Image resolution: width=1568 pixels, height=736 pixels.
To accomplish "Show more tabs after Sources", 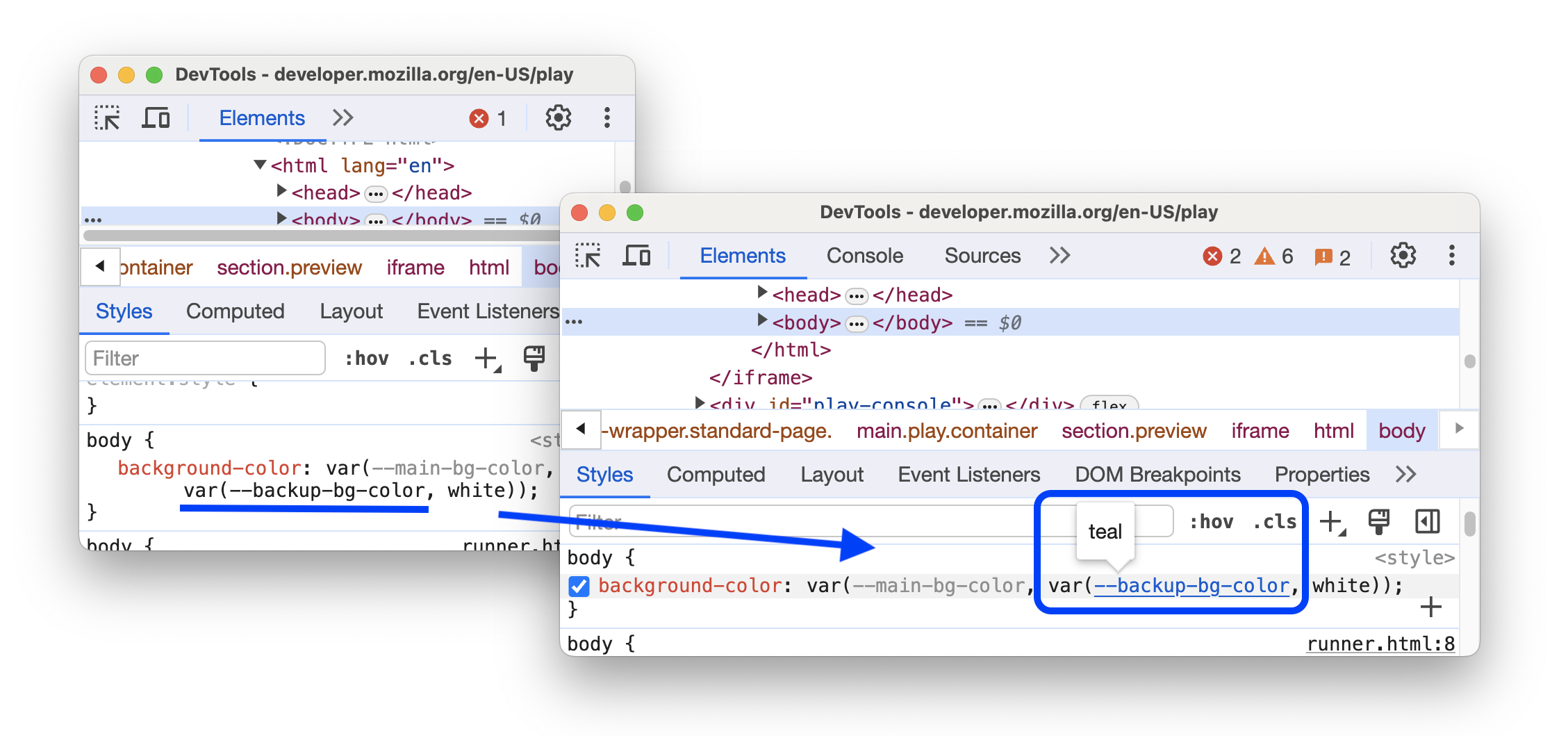I will tap(1059, 256).
